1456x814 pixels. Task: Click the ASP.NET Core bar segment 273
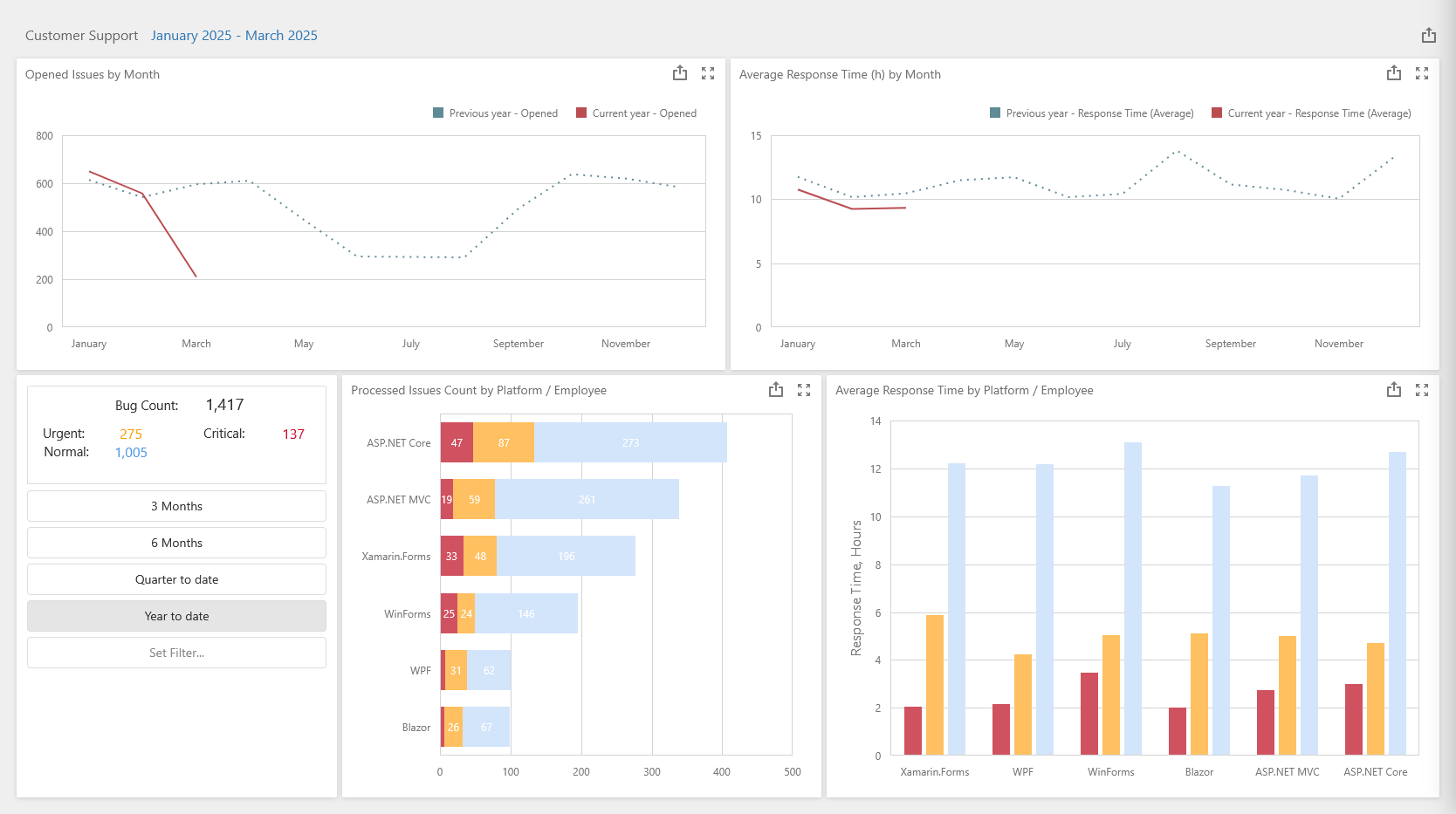630,442
